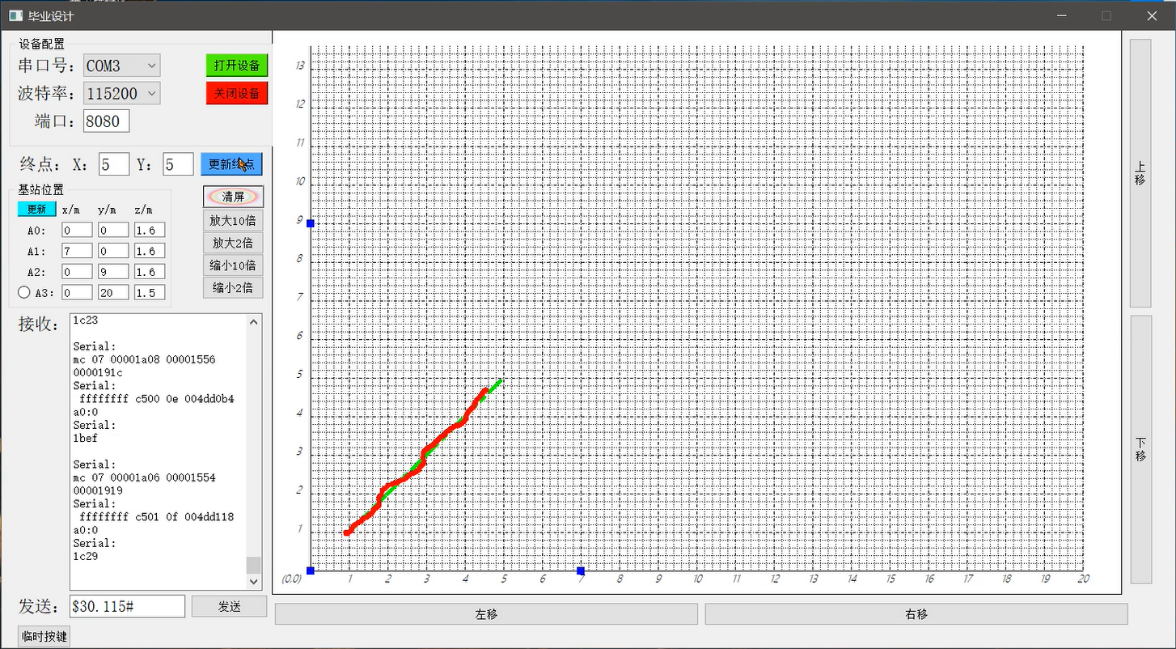Expand the 波特率 115200 dropdown
1176x649 pixels.
click(152, 94)
